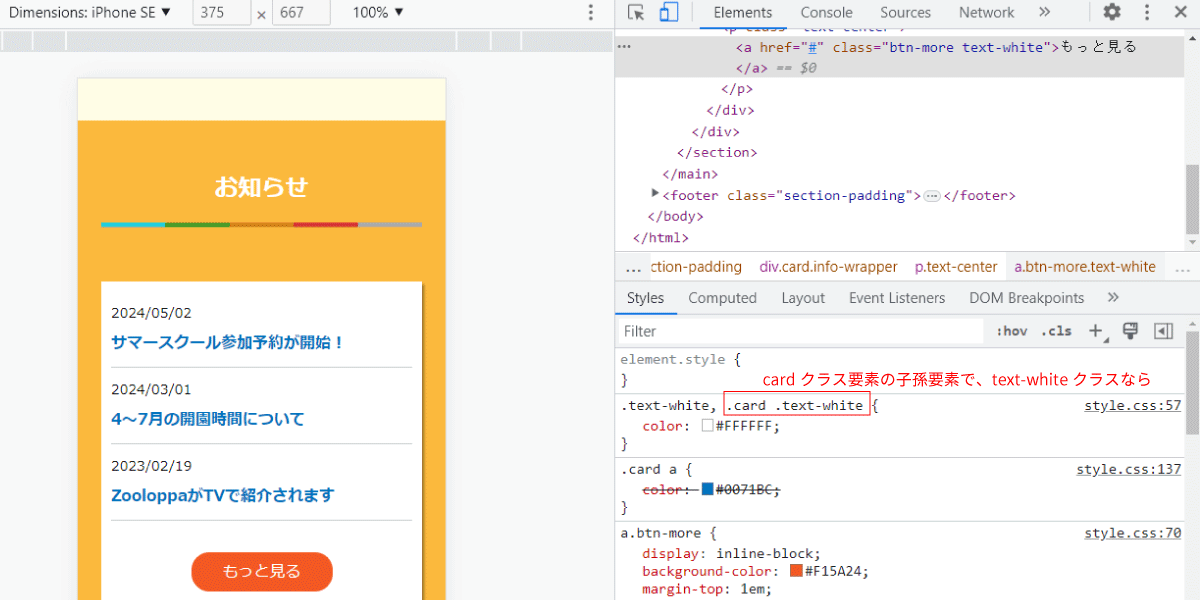The height and width of the screenshot is (600, 1200).
Task: Switch to the Elements tab
Action: 743,12
